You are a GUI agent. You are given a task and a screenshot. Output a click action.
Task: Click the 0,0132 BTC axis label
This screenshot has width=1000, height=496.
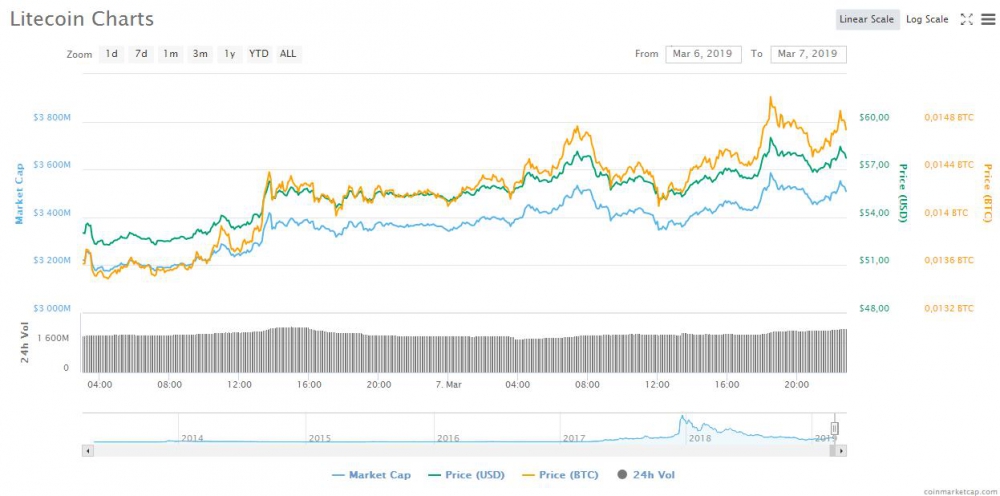[949, 309]
